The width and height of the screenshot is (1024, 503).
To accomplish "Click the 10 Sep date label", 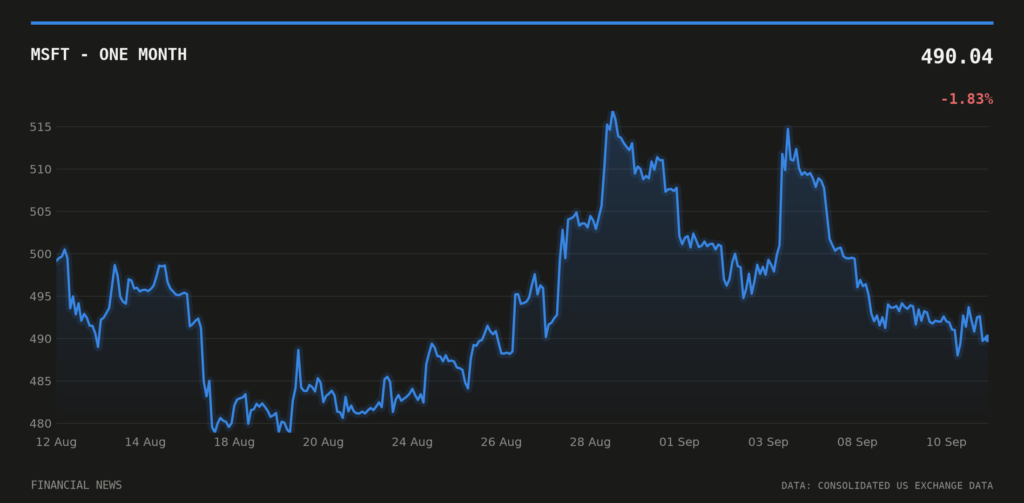I will click(x=946, y=442).
